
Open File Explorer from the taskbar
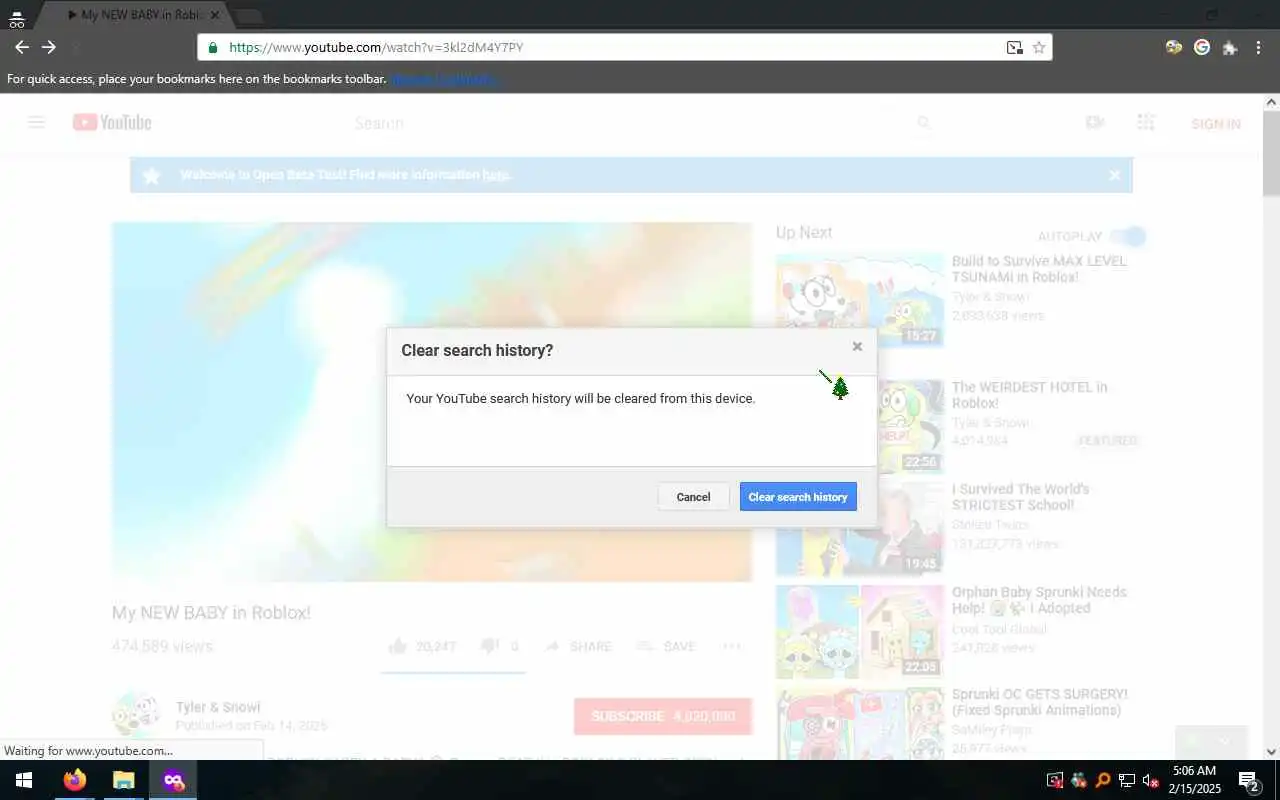[123, 780]
